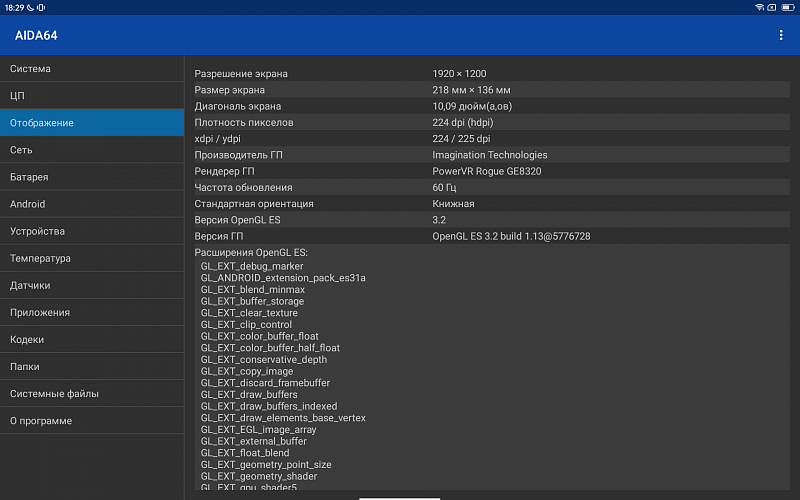Tap the Рендерер ГП PowerVR row

point(490,171)
